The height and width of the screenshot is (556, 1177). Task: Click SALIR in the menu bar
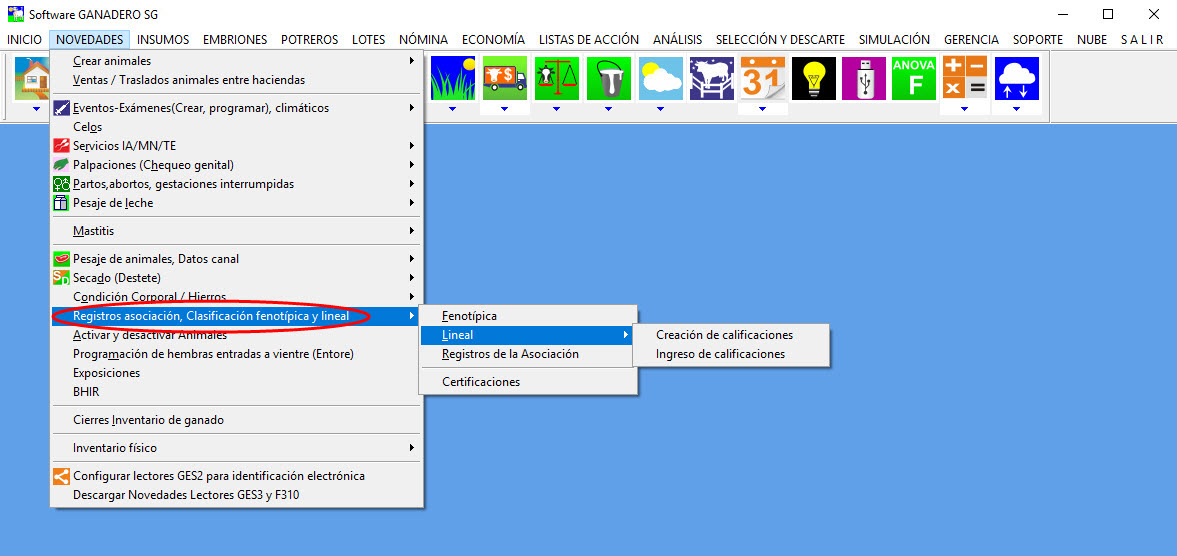click(1141, 40)
